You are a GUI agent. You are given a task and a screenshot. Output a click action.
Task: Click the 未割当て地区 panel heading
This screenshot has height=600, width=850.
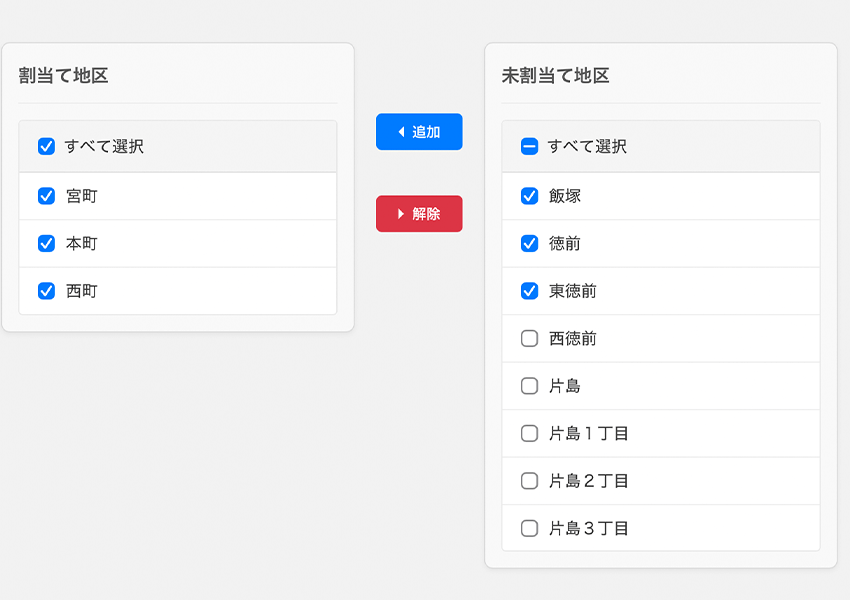(555, 76)
